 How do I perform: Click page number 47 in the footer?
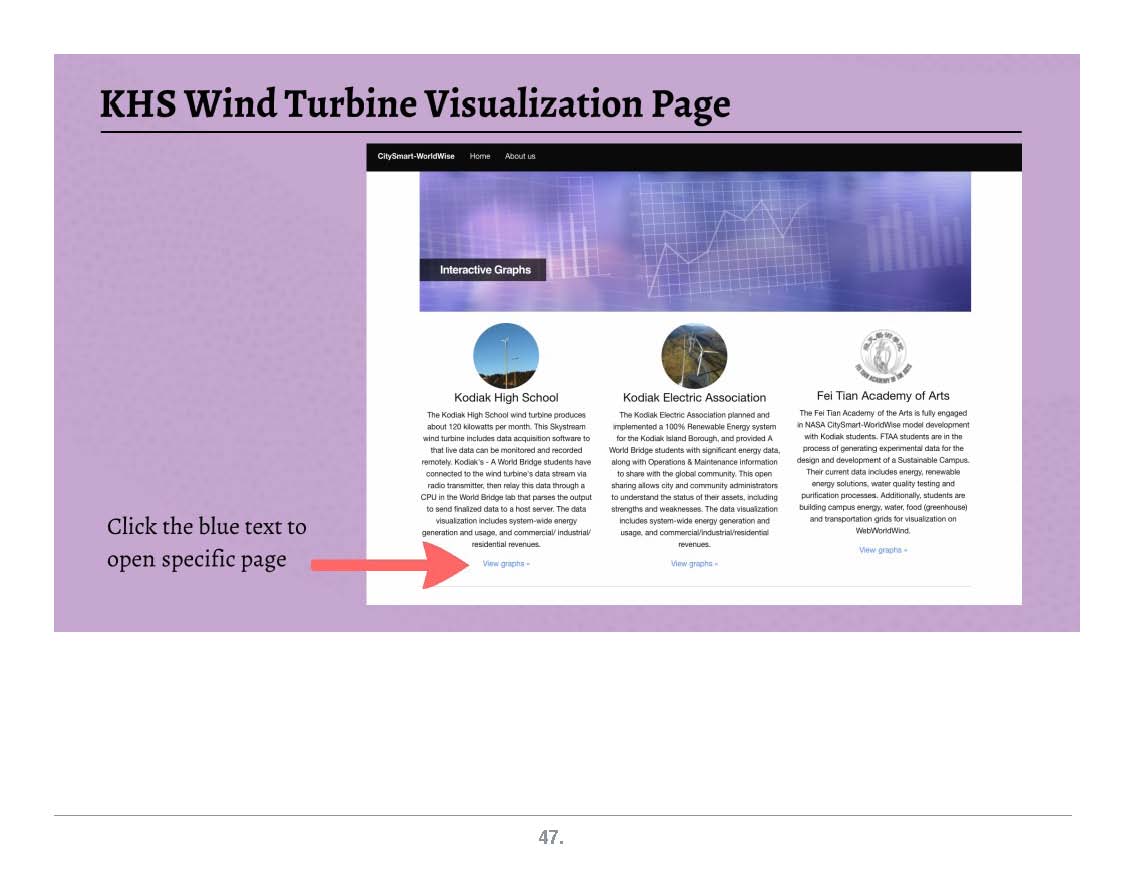(551, 838)
